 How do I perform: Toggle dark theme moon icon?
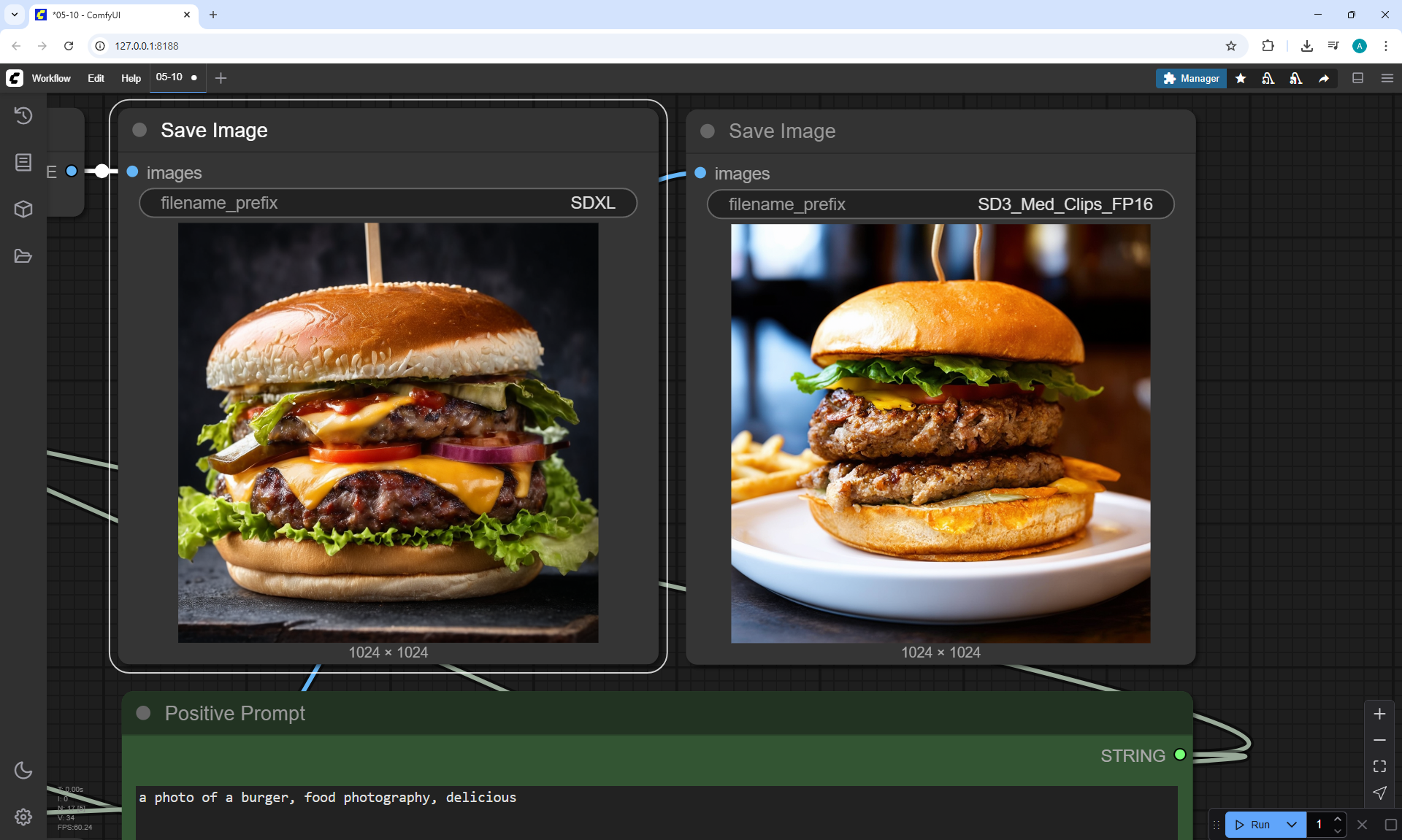tap(23, 770)
